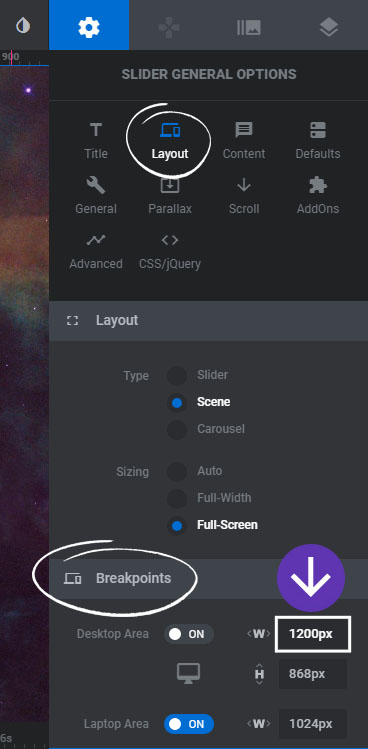368x749 pixels.
Task: Toggle the Desktop Area switch
Action: click(x=189, y=634)
